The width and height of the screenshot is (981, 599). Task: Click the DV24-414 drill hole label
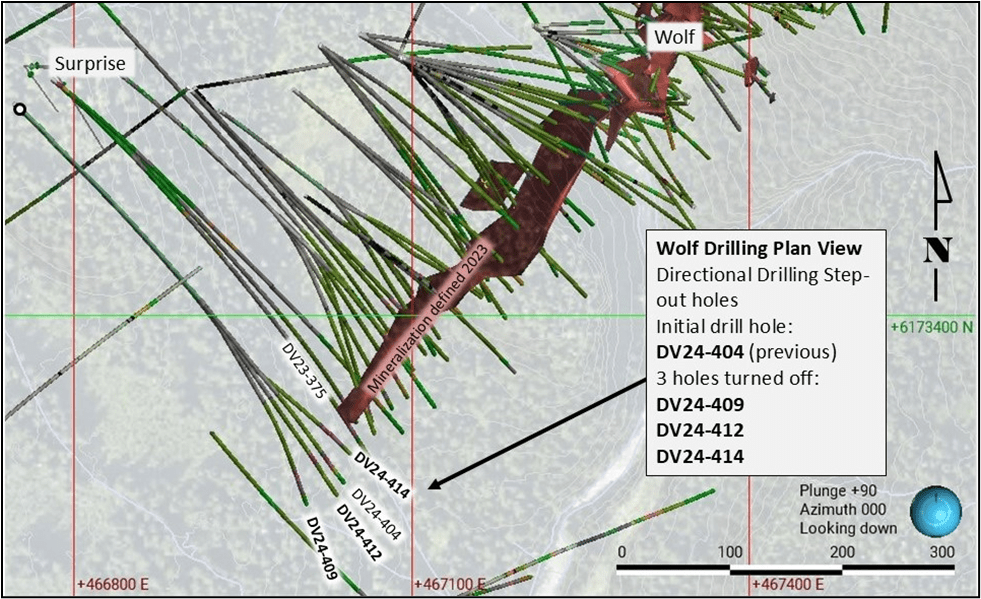[x=382, y=470]
